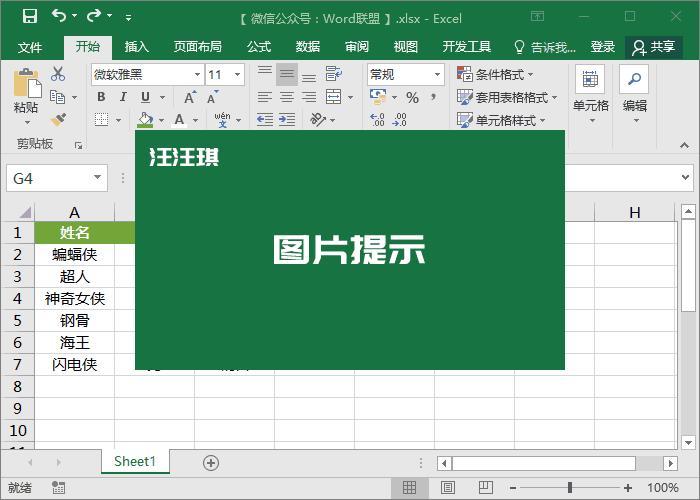Switch to 公式 formulas tab
This screenshot has height=500, width=700.
pos(259,46)
